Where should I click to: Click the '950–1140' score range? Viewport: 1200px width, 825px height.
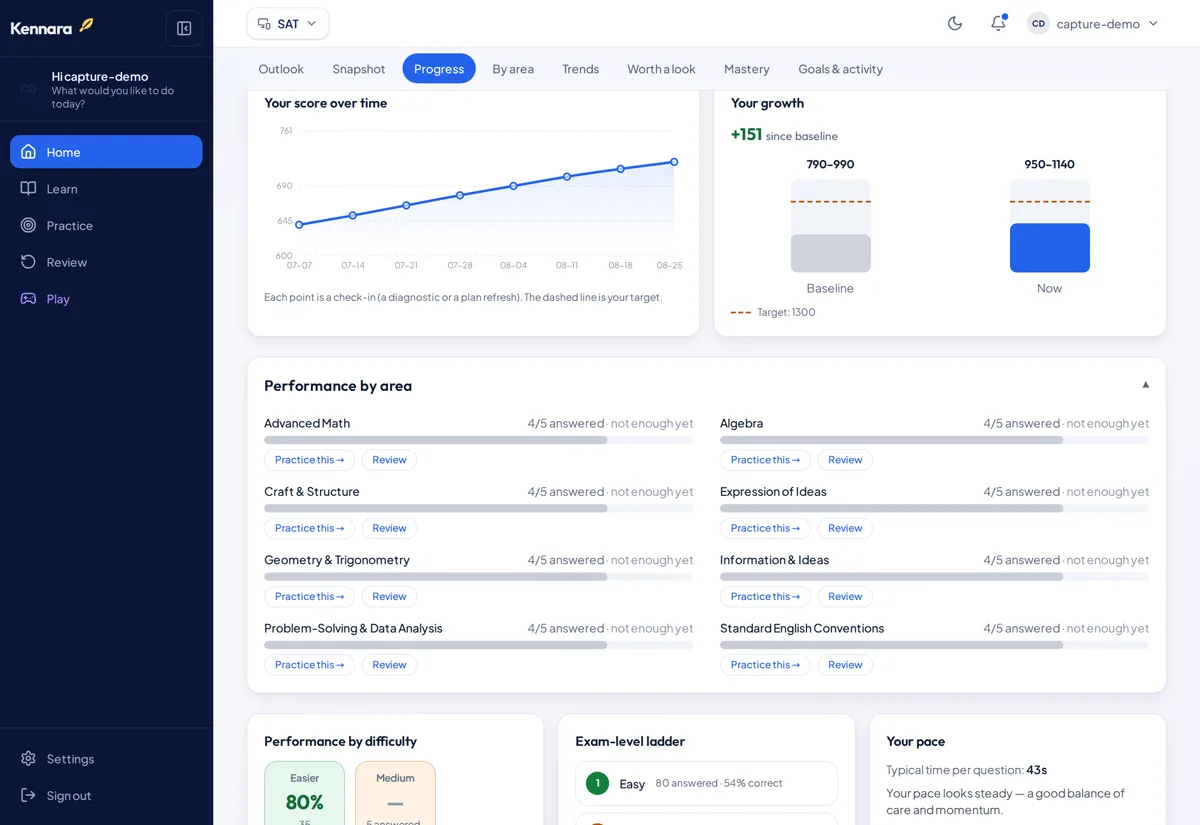pyautogui.click(x=1049, y=164)
